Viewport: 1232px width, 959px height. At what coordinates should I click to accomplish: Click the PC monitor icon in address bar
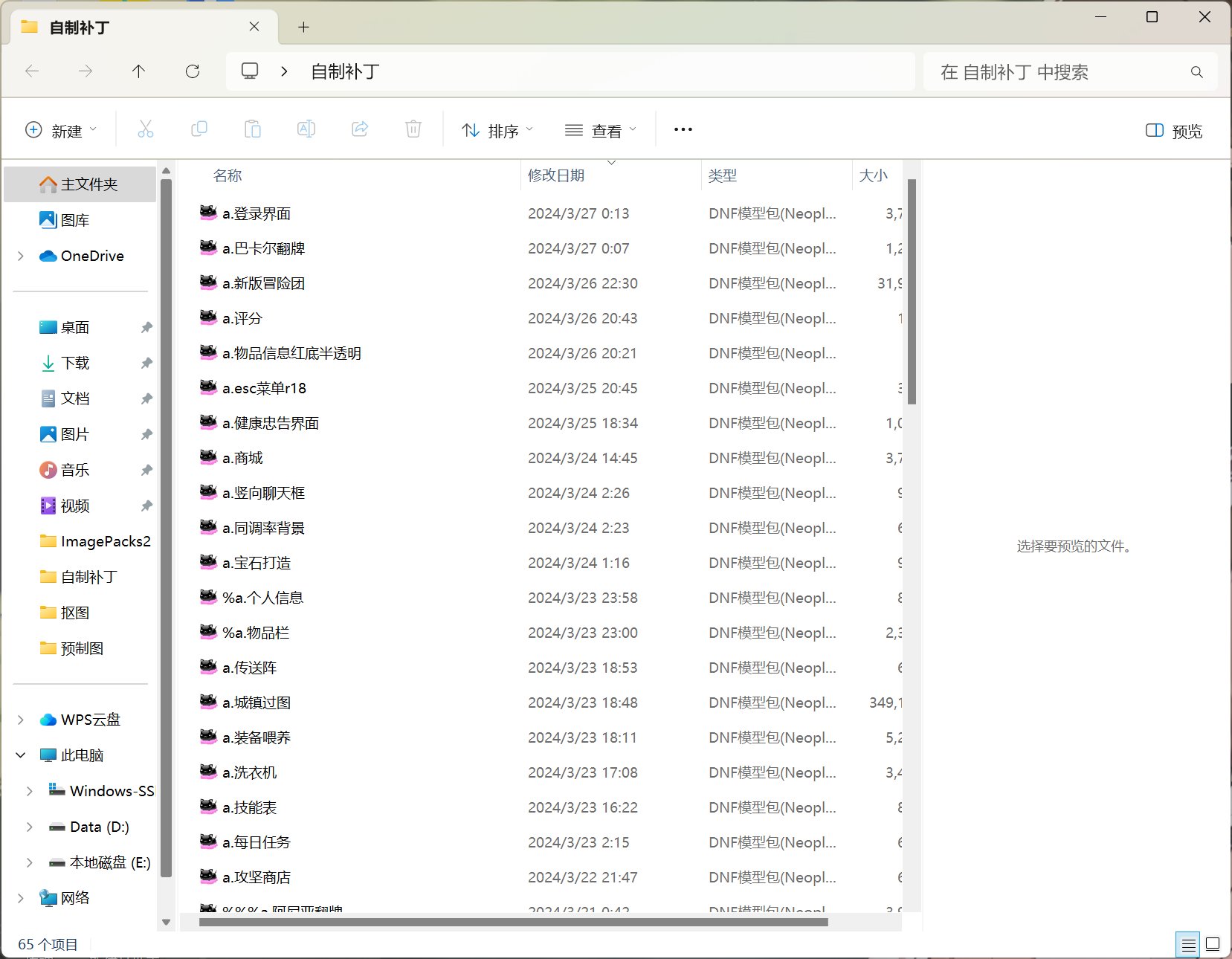(250, 71)
